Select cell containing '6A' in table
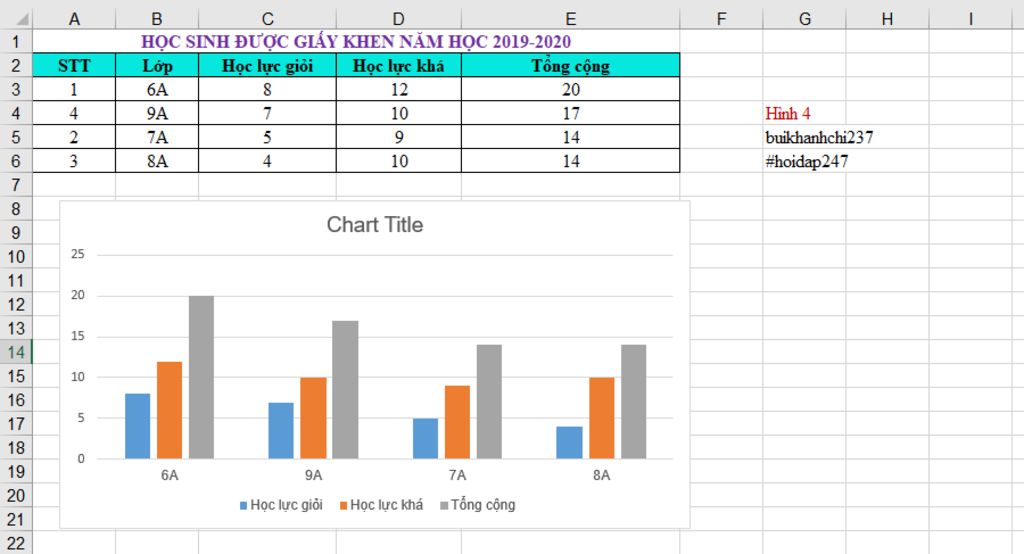This screenshot has width=1024, height=554. pyautogui.click(x=157, y=90)
